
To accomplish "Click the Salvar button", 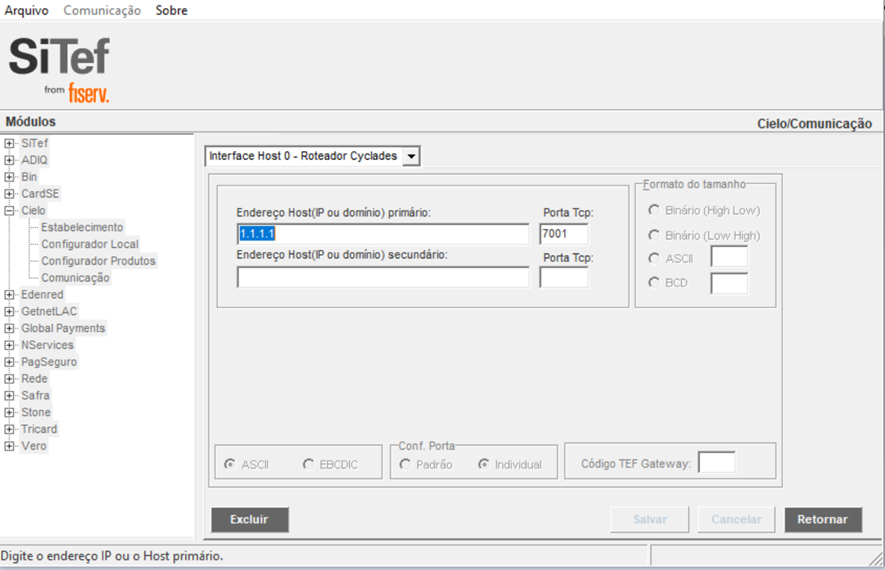I will (650, 520).
